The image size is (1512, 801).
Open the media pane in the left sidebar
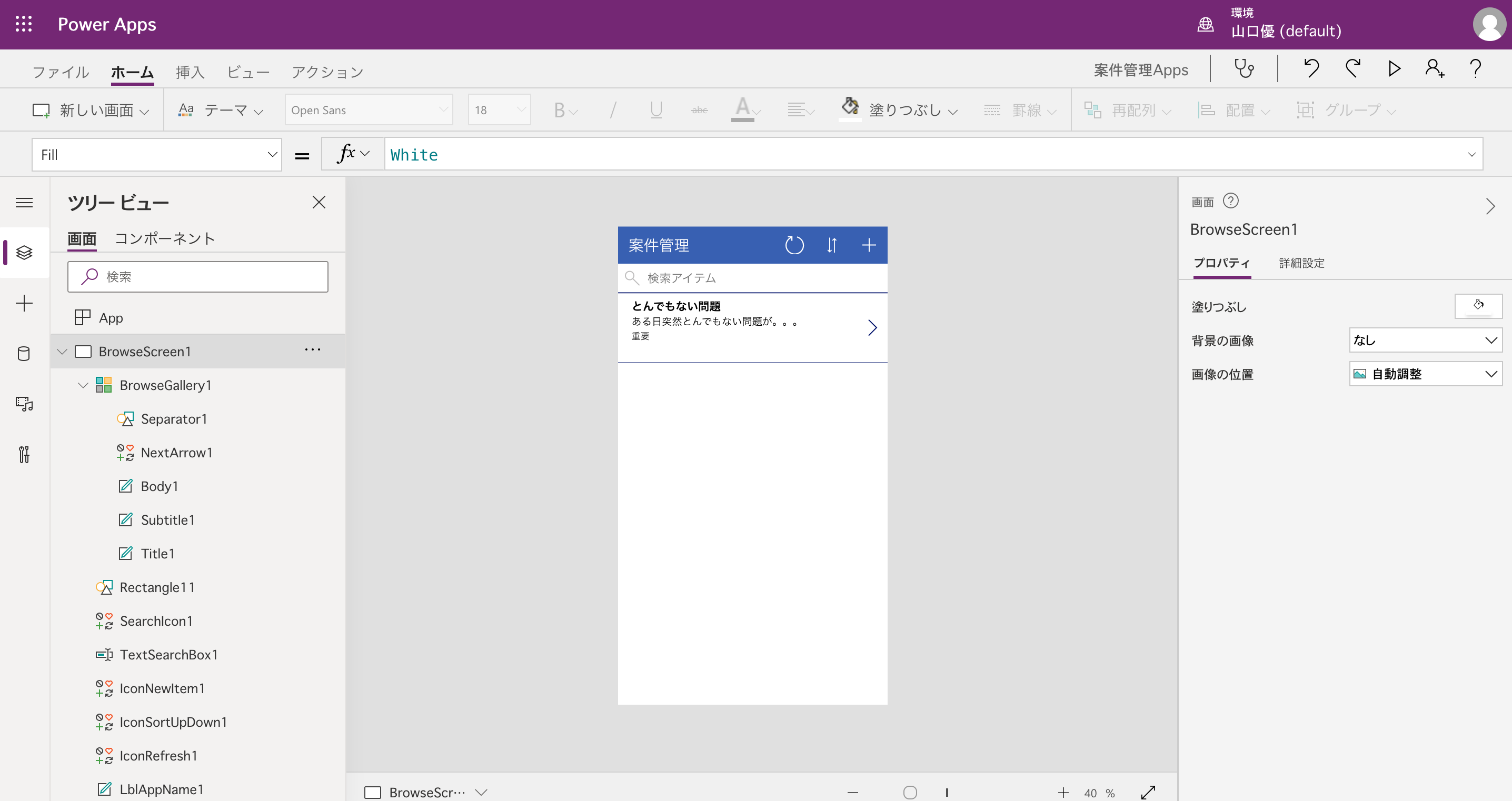coord(24,404)
